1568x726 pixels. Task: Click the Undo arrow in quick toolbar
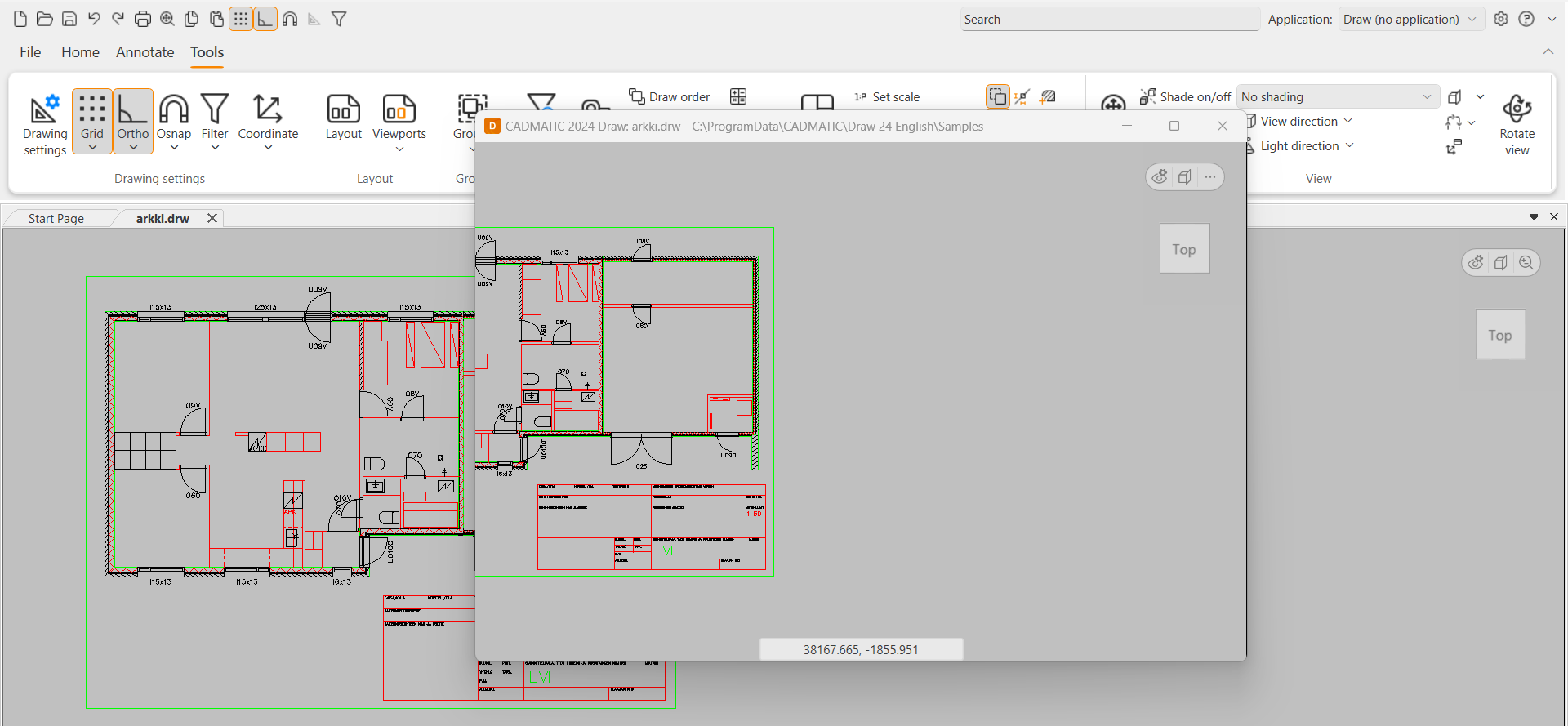coord(94,19)
